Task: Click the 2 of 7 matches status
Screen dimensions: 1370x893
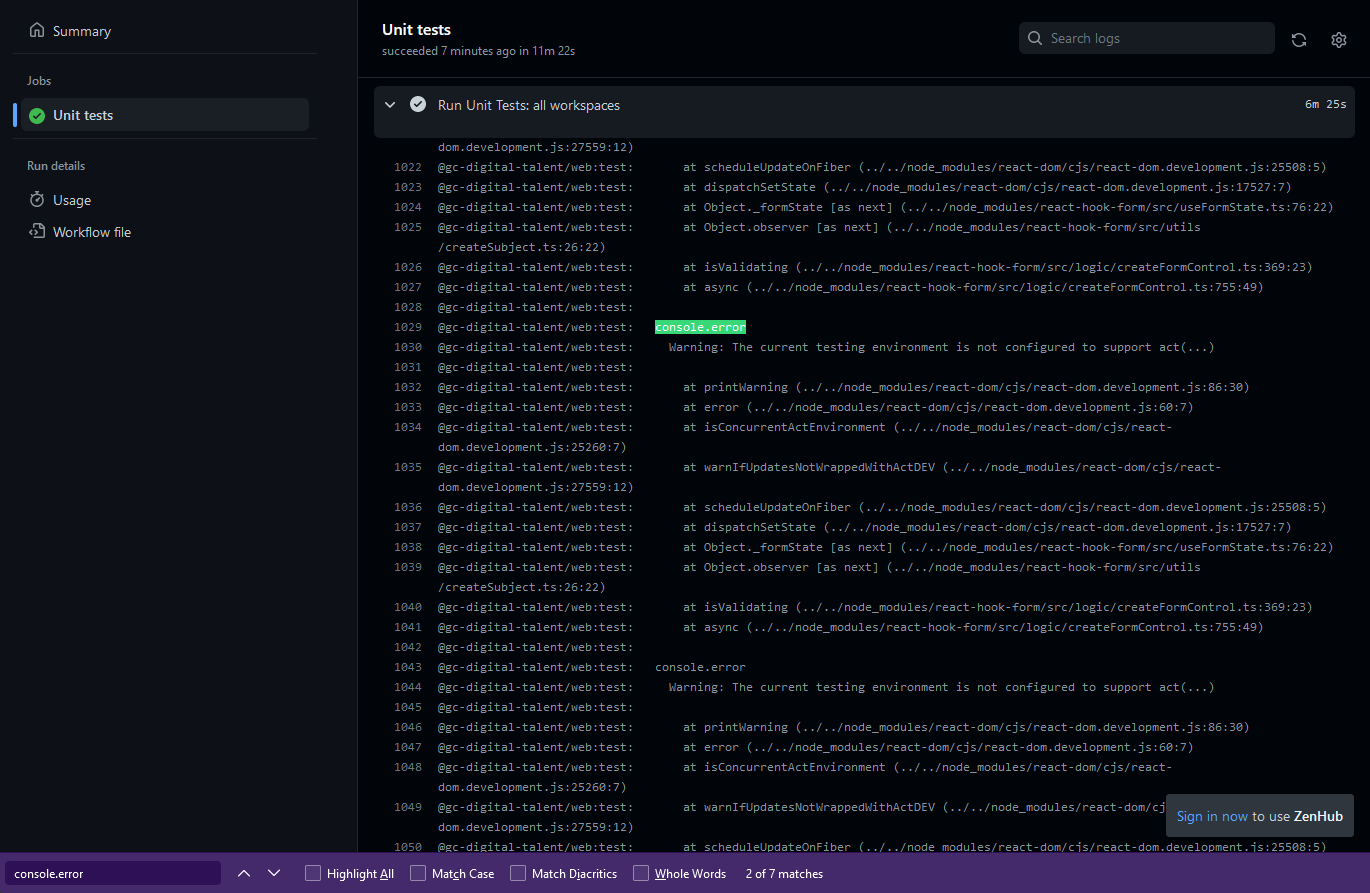Action: pos(784,874)
